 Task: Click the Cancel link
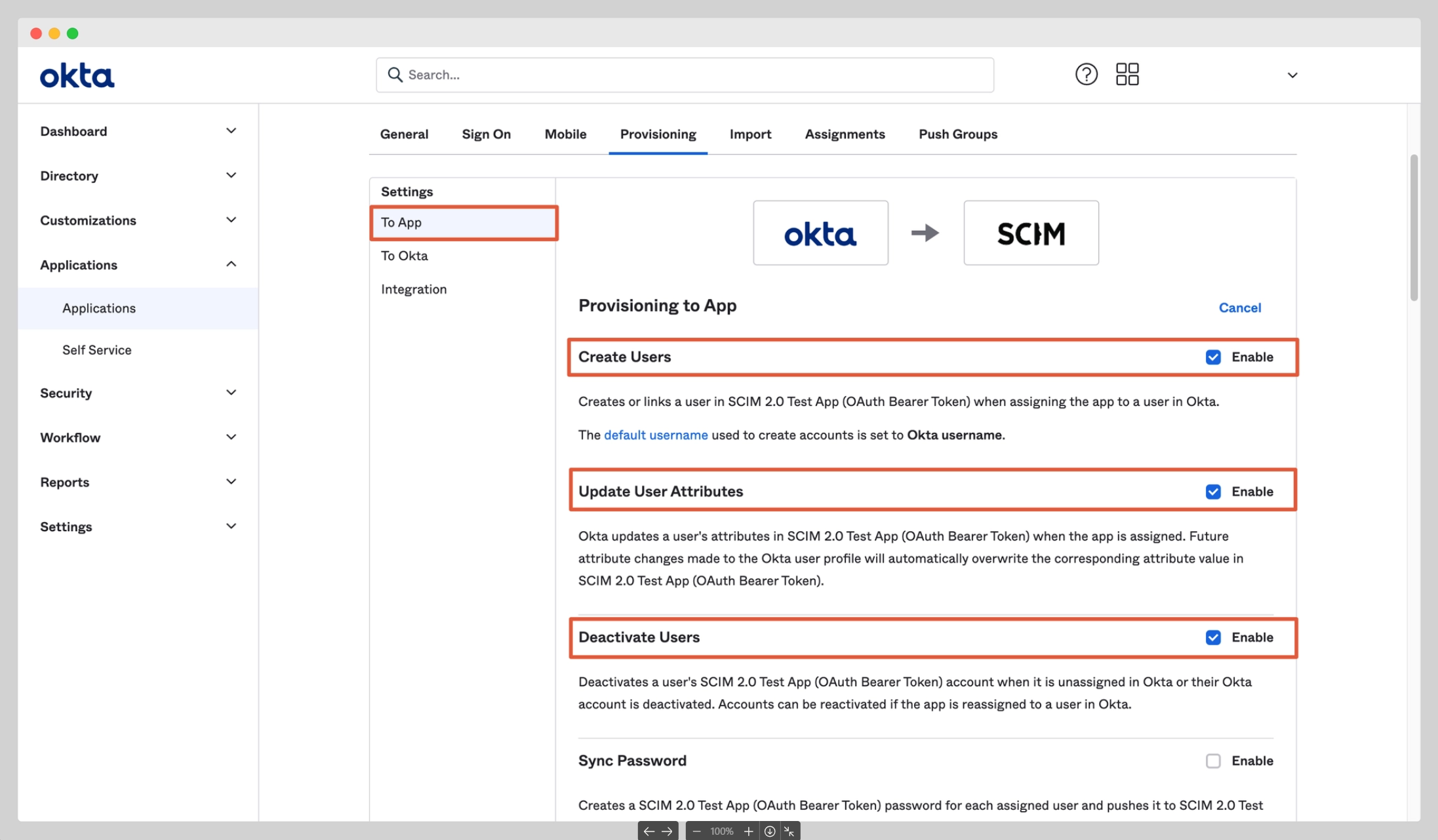click(1239, 308)
